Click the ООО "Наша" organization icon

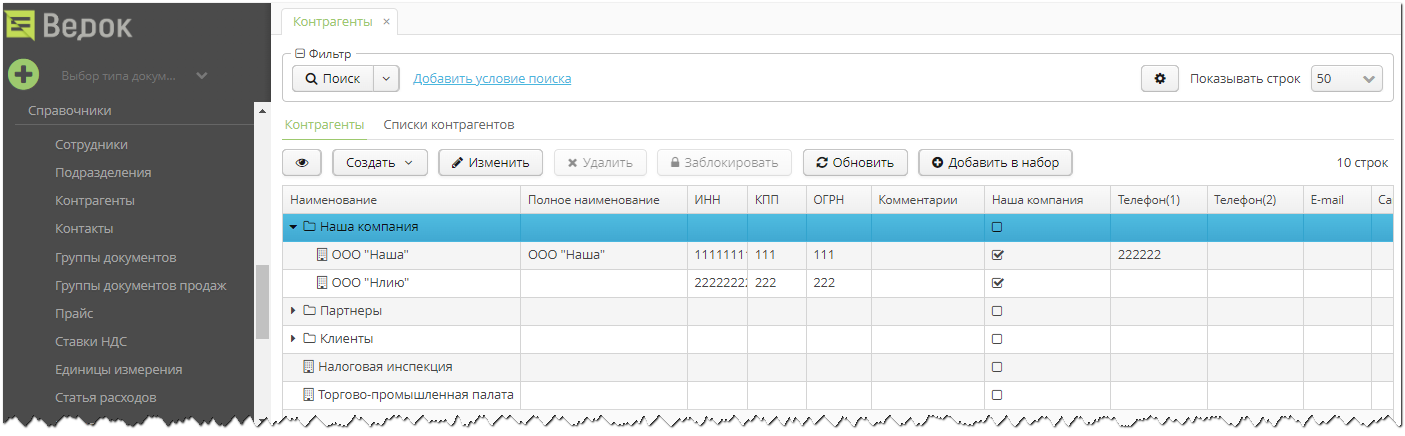coord(322,255)
